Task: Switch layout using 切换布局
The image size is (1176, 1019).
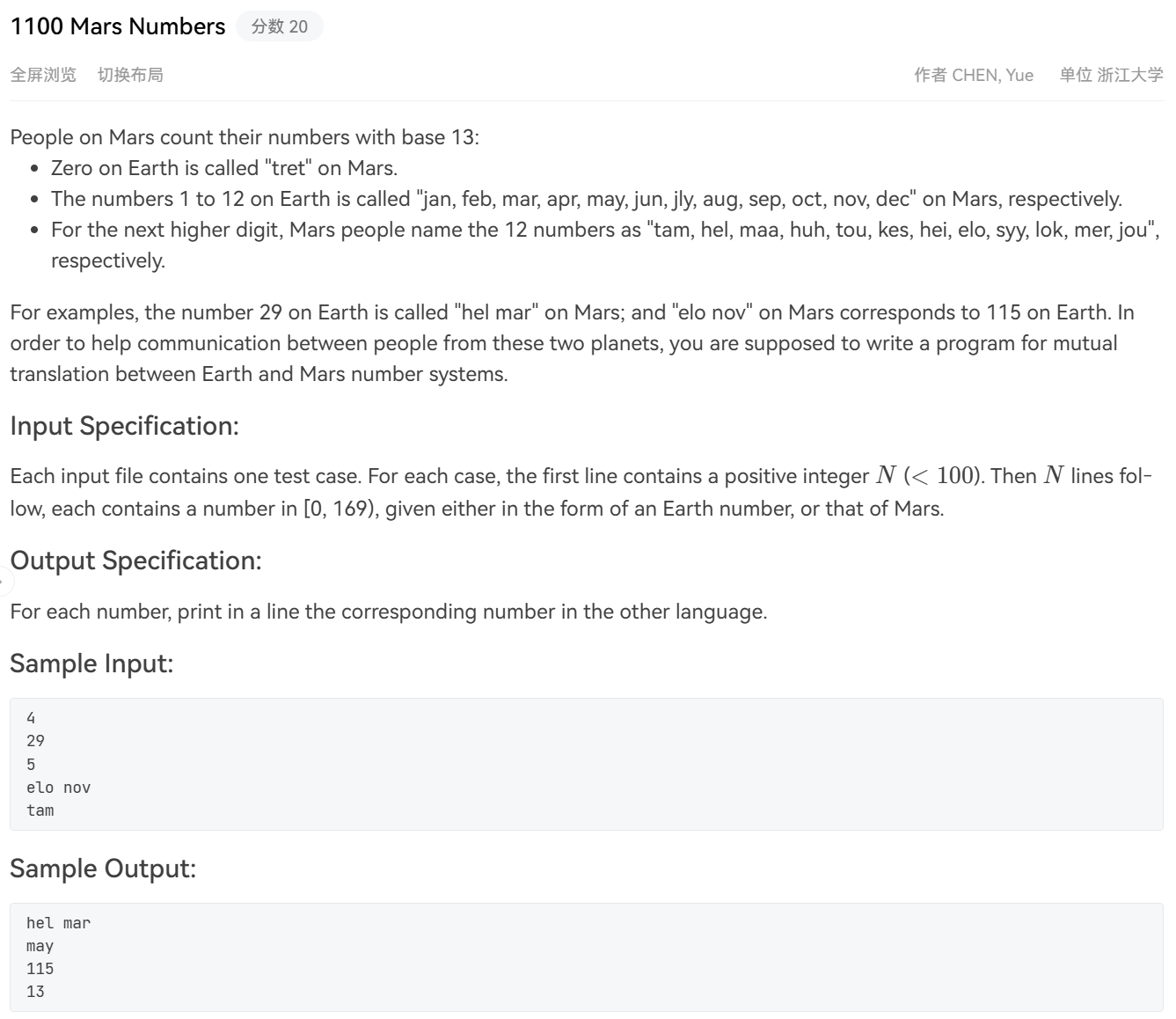Action: (130, 75)
